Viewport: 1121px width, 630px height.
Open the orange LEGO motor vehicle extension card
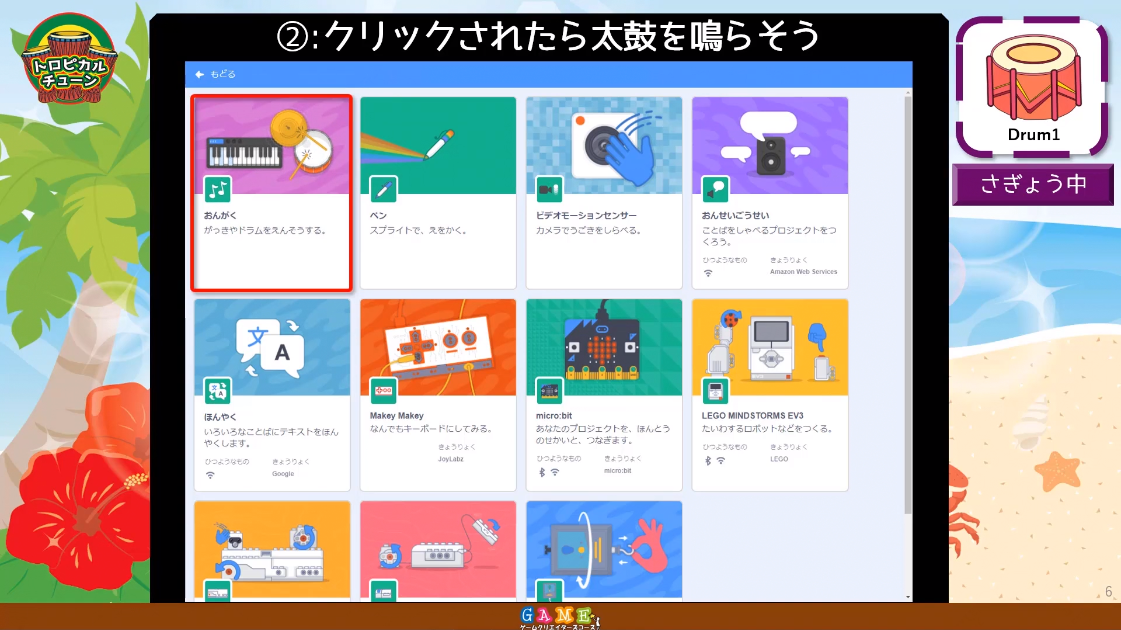[x=272, y=549]
